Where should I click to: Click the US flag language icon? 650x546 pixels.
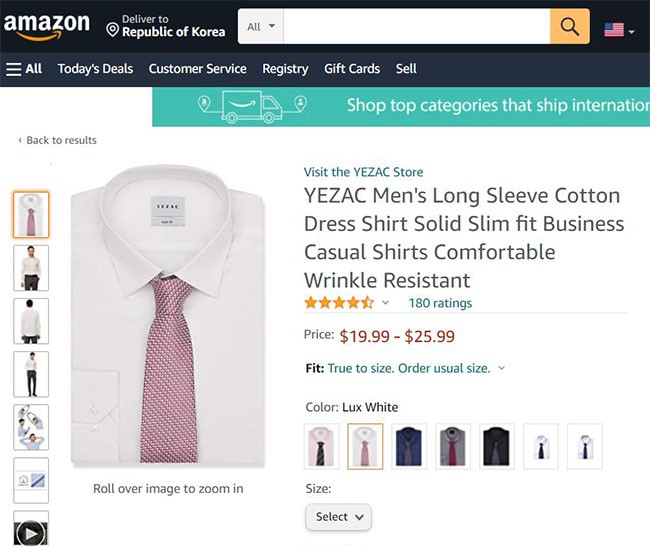coord(614,30)
